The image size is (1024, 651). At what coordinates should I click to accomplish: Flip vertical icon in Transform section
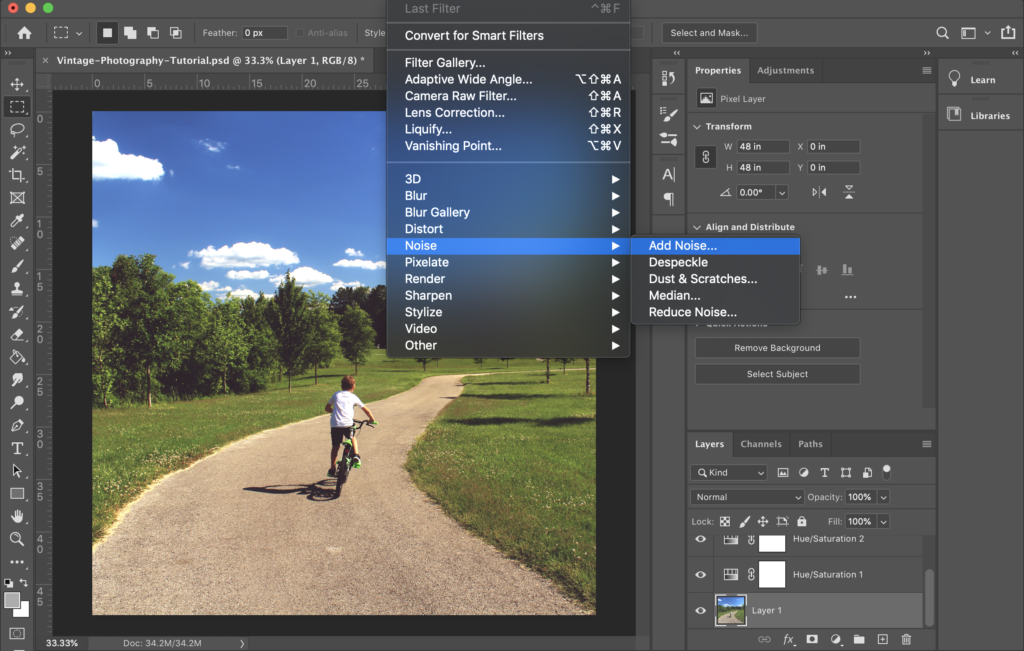point(848,192)
